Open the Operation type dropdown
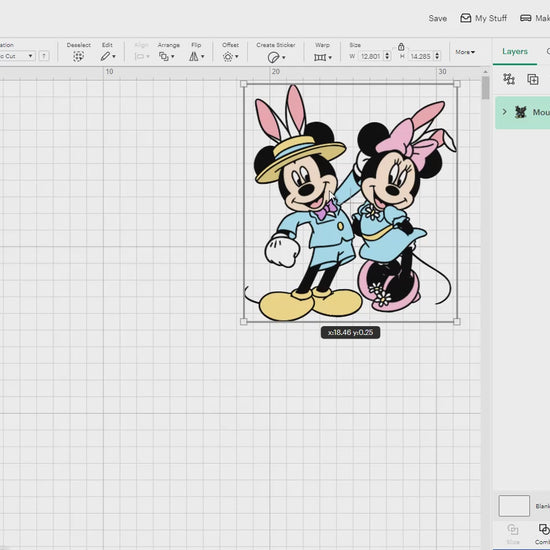Screen dimensions: 550x550 17,56
